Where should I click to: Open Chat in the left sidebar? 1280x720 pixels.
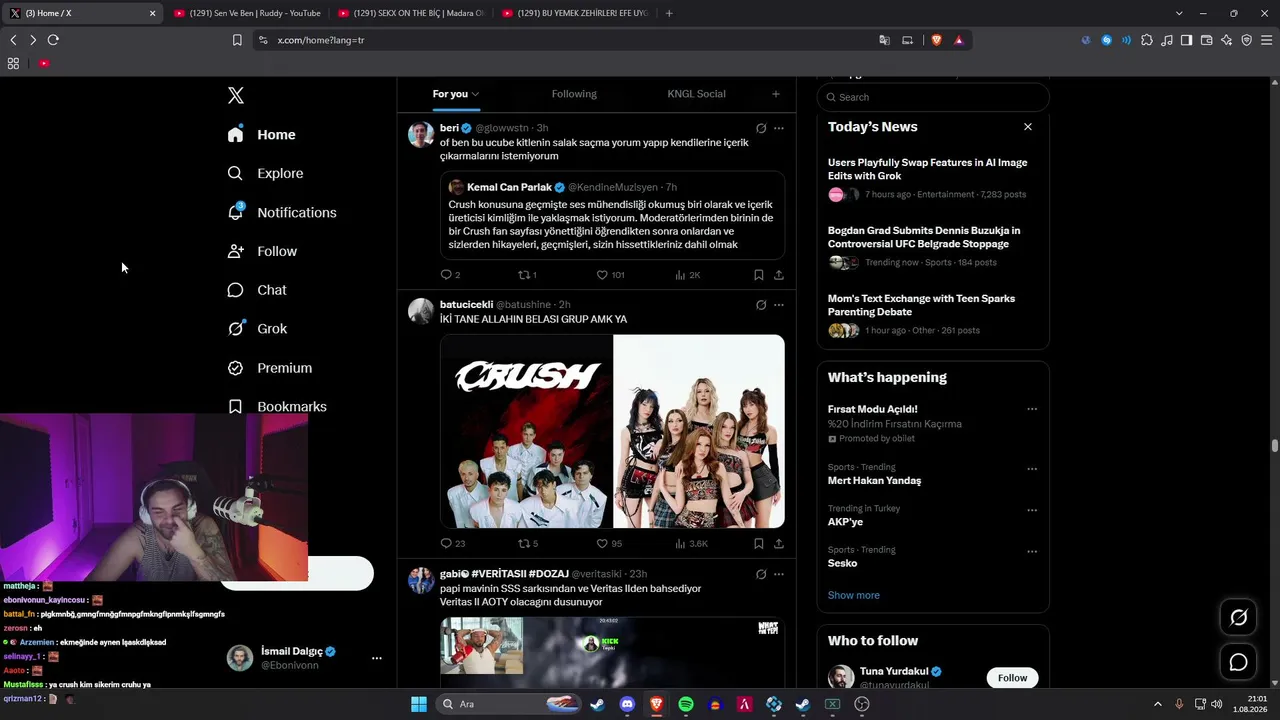(x=257, y=290)
